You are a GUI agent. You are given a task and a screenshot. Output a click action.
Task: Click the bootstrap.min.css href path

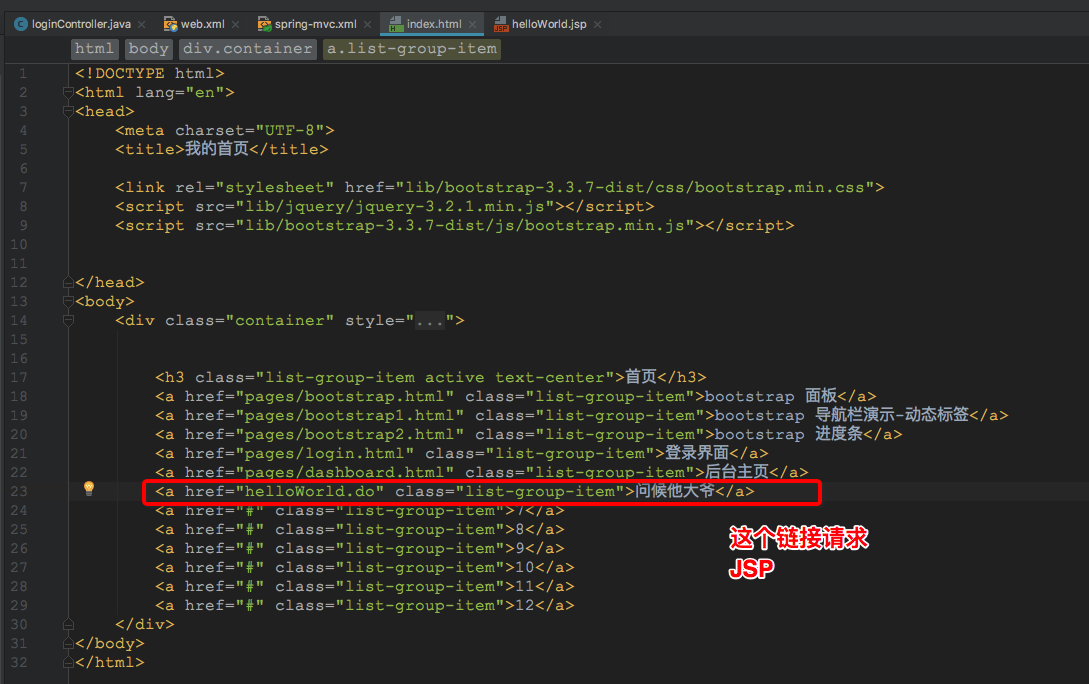[x=635, y=187]
